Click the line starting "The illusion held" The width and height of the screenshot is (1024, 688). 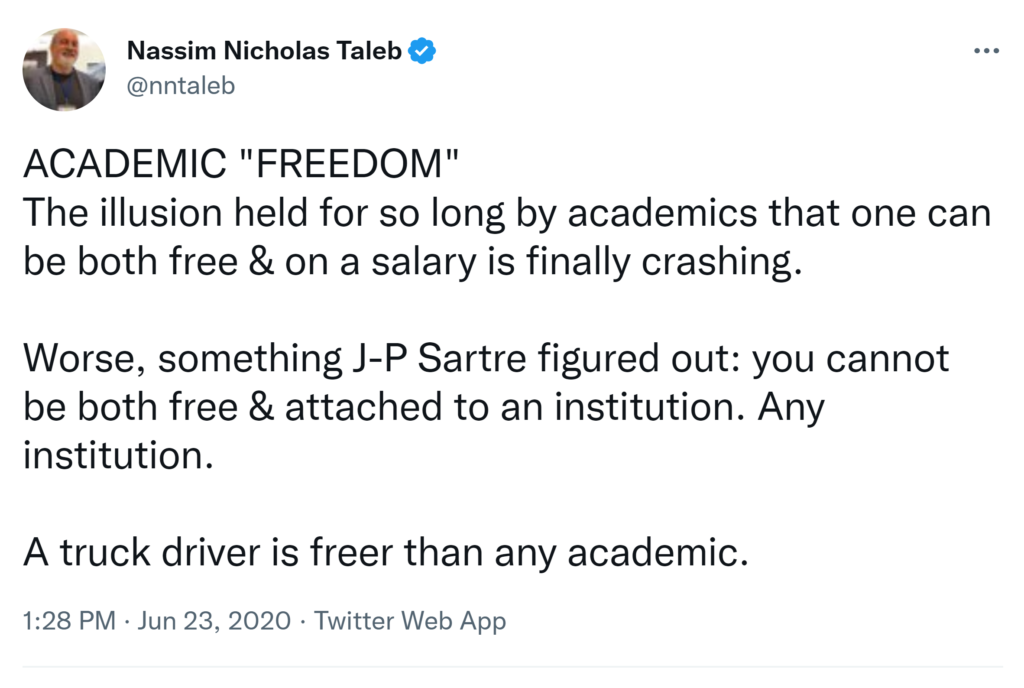[506, 213]
